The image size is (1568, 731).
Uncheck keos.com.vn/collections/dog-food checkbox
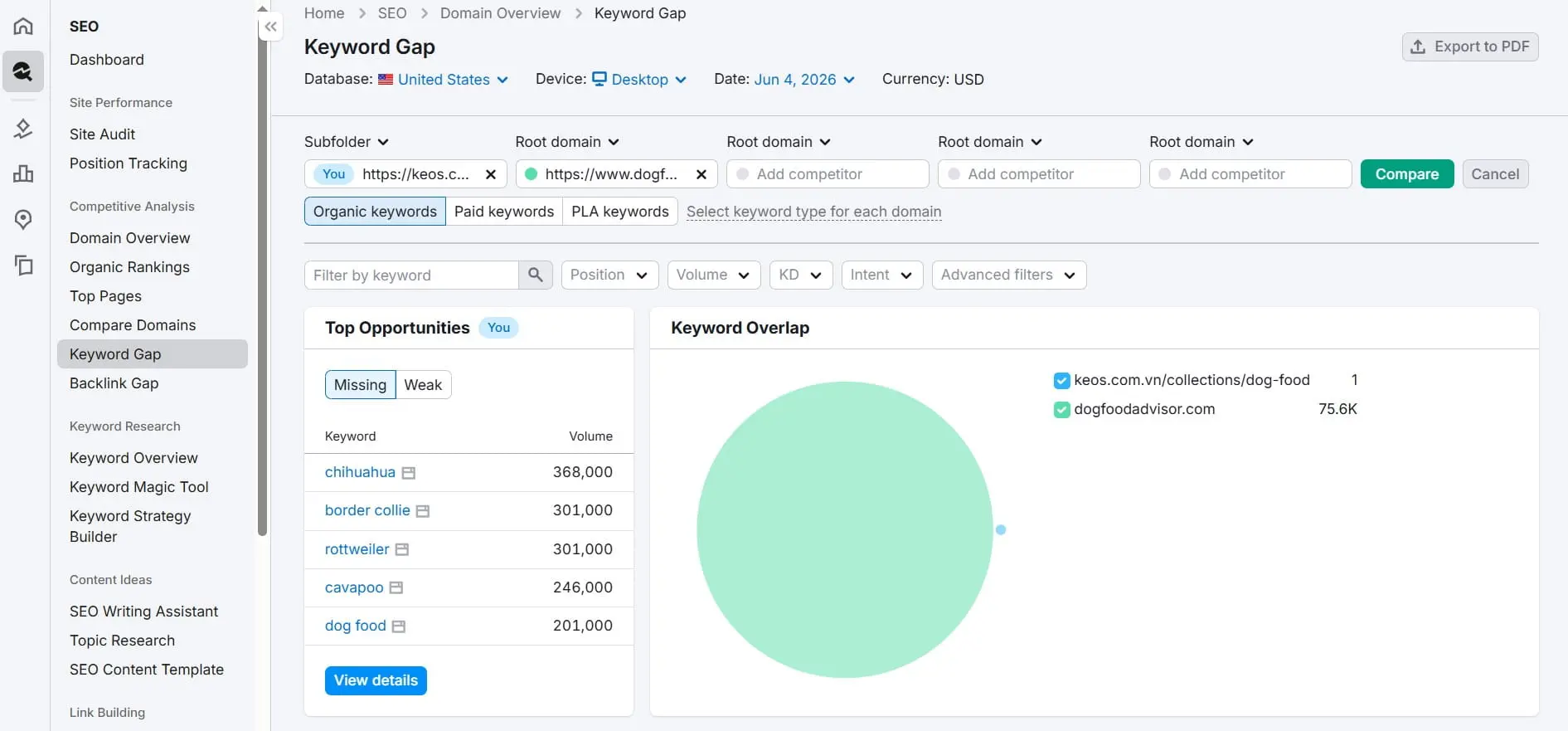pyautogui.click(x=1061, y=381)
